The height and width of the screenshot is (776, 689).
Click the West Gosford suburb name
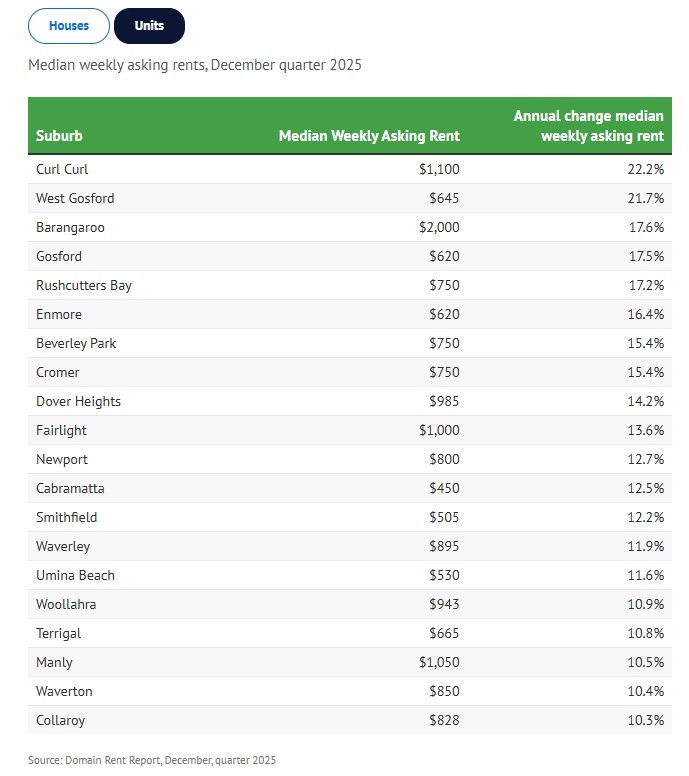click(x=75, y=198)
